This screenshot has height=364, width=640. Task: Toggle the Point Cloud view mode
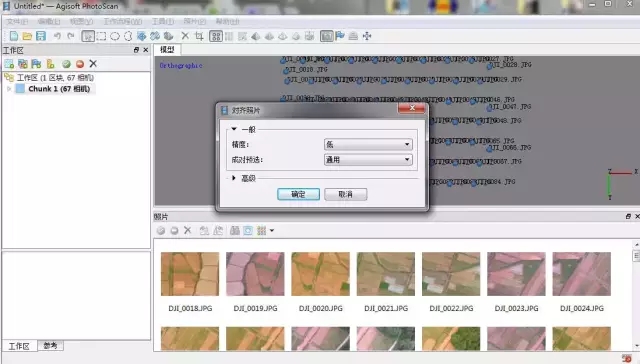[216, 36]
